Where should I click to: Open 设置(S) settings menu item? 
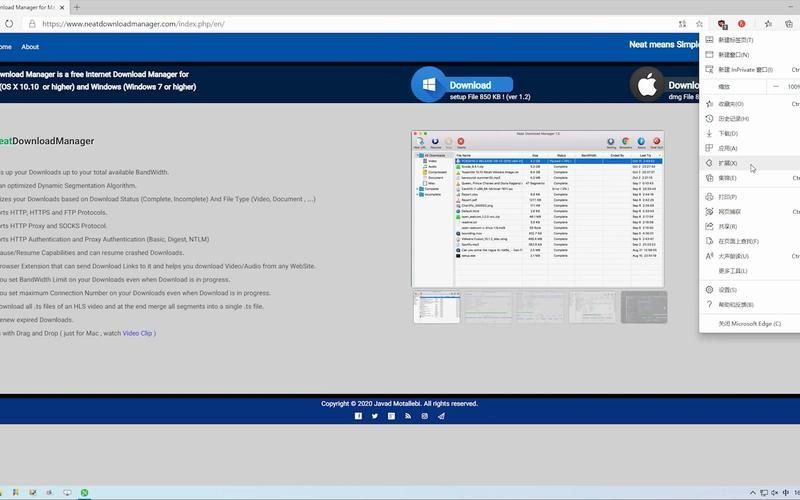[749, 289]
